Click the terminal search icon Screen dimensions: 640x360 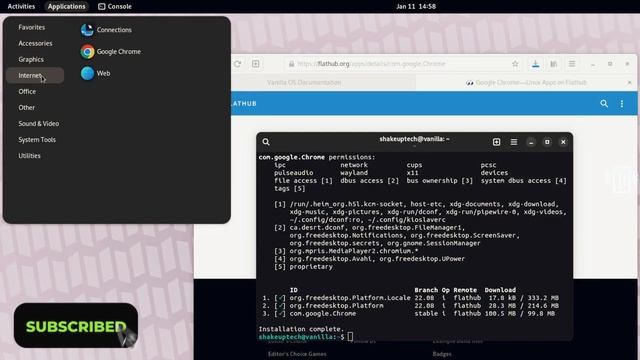click(x=266, y=142)
